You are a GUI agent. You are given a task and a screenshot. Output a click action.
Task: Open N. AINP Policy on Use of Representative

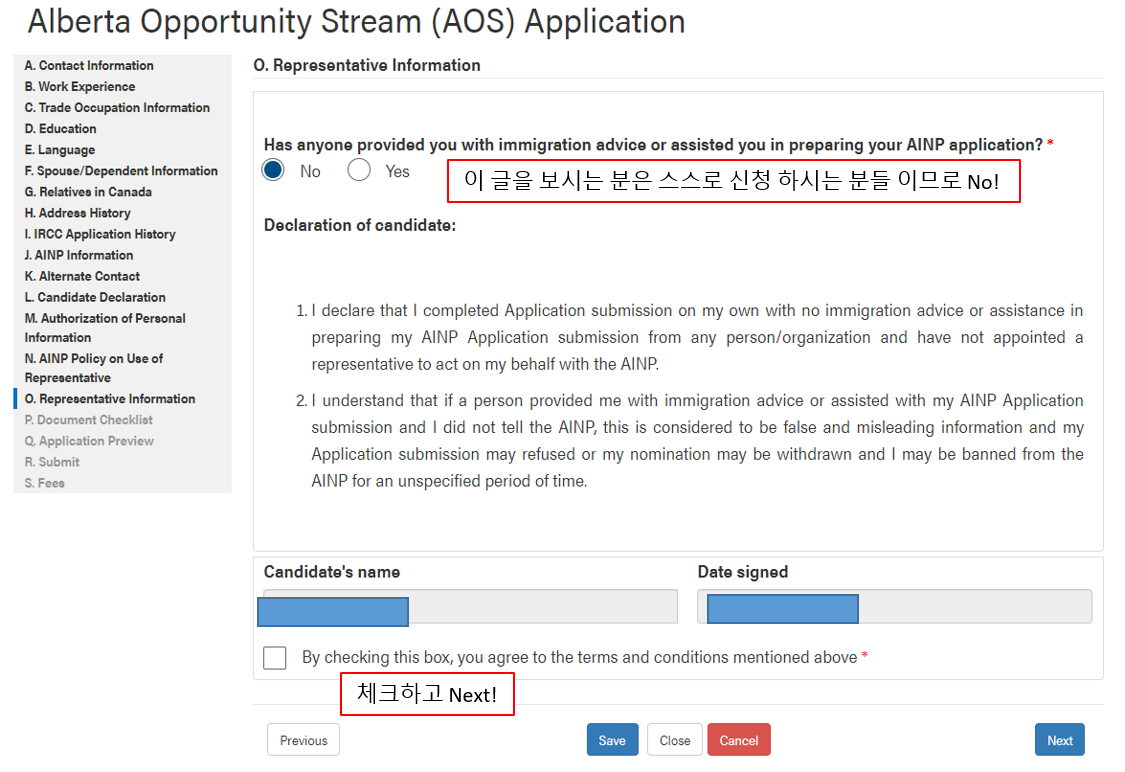[94, 368]
